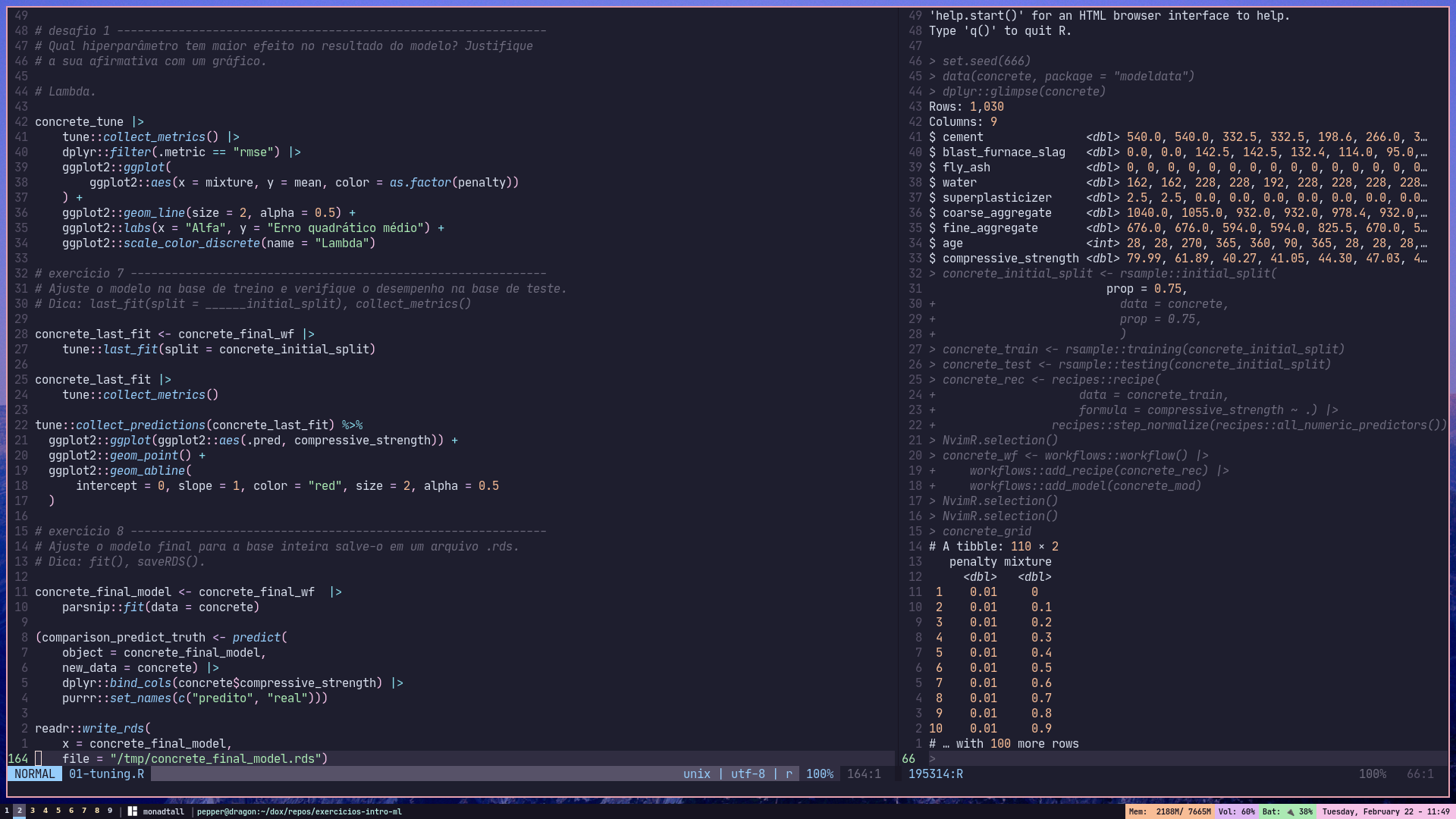
Task: Click the R console prompt at bottom
Action: tap(932, 758)
